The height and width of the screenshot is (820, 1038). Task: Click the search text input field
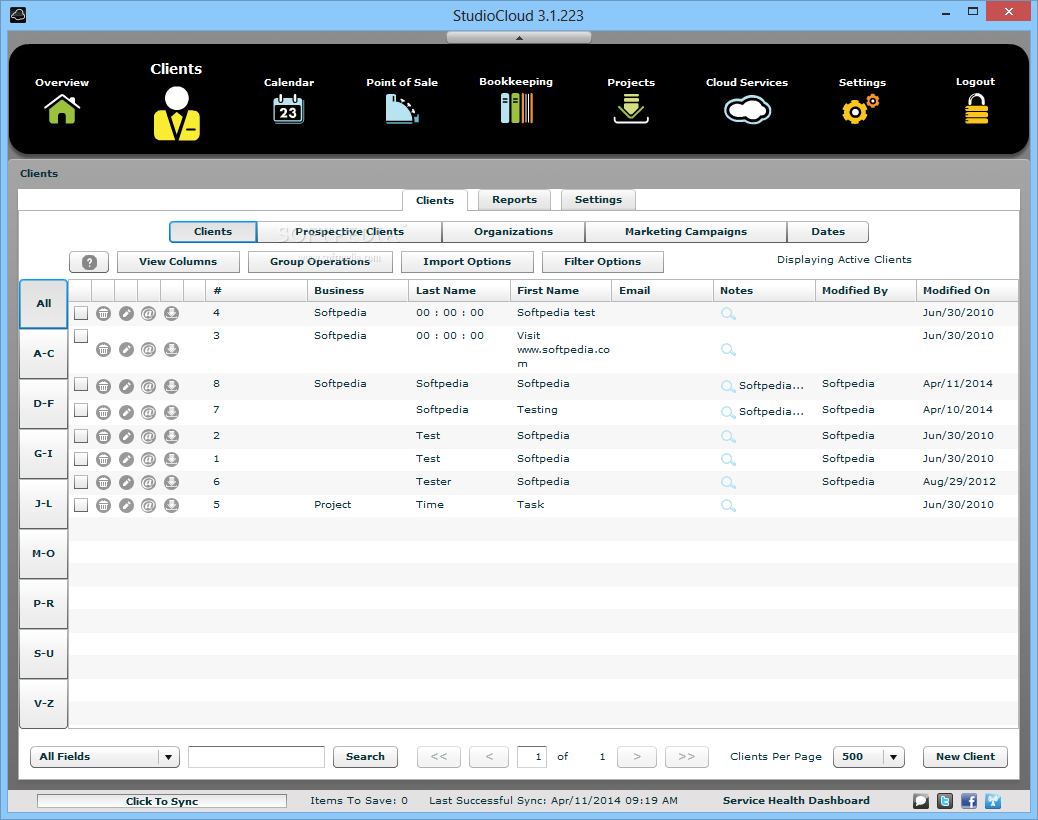click(256, 756)
